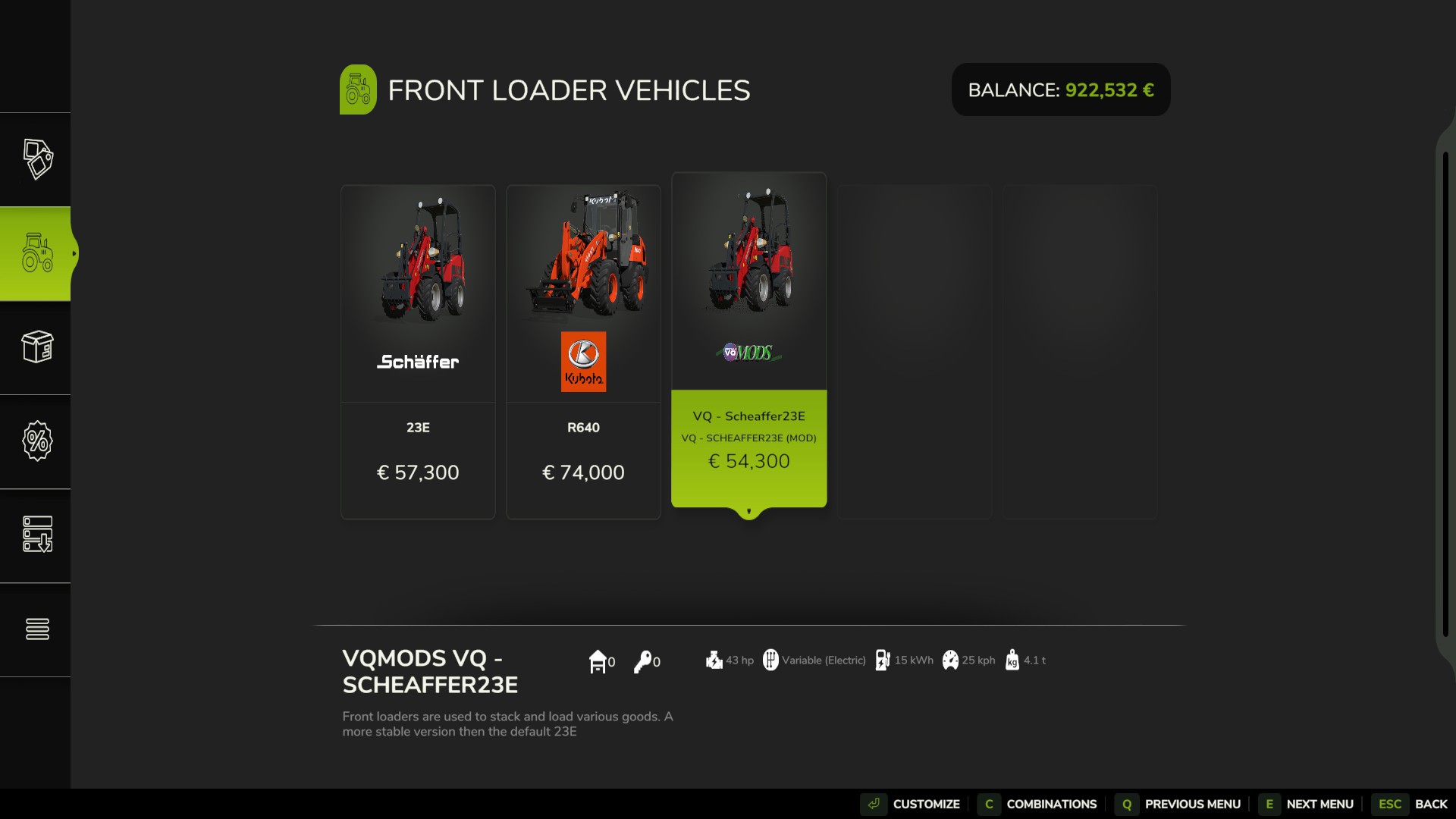Viewport: 1456px width, 819px height.
Task: Click the vertical scrollbar on right edge
Action: click(x=1445, y=394)
